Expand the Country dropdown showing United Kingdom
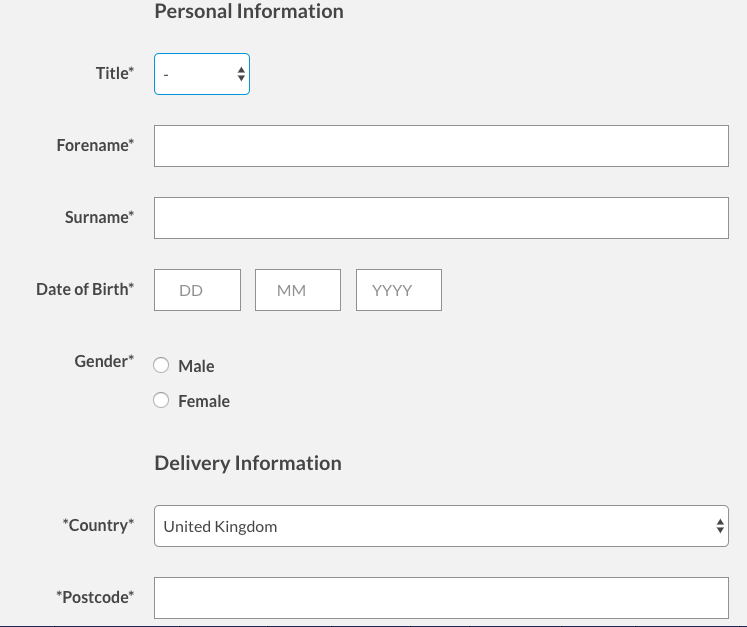 (440, 526)
